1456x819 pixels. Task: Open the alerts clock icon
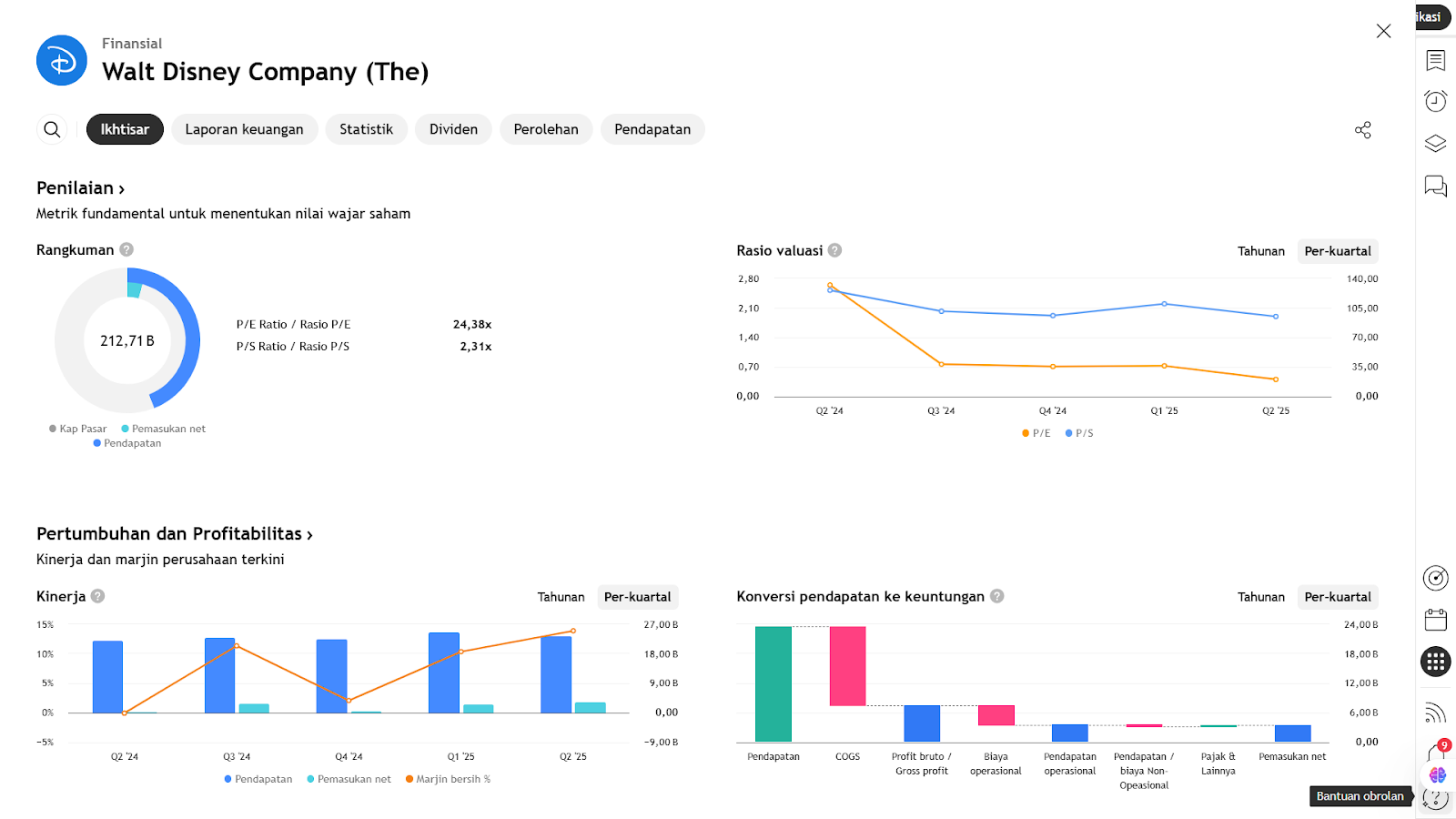point(1435,101)
